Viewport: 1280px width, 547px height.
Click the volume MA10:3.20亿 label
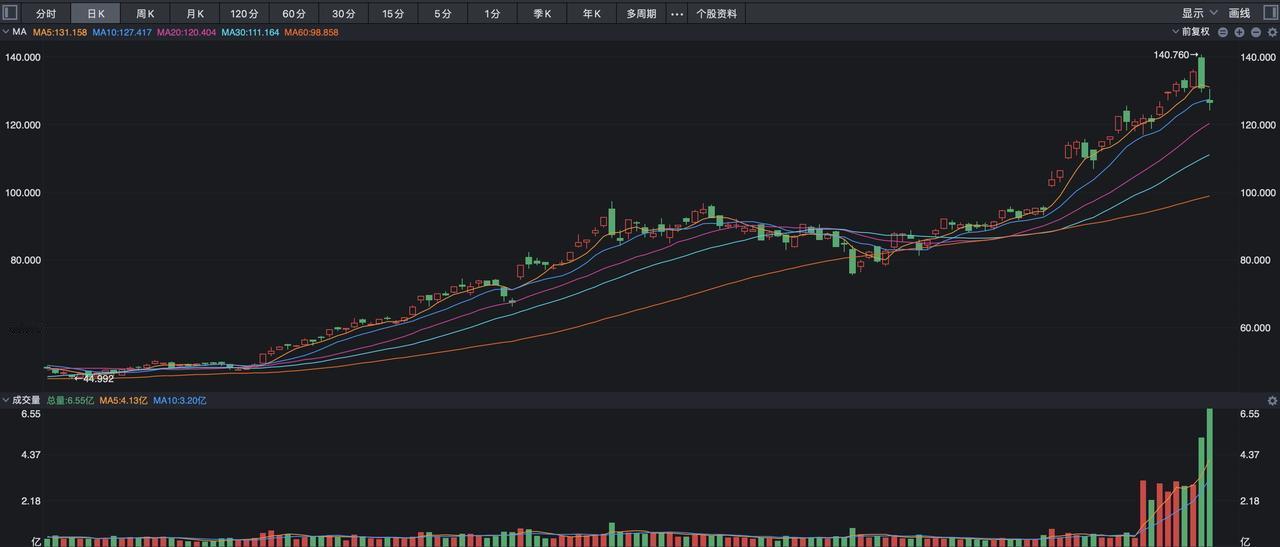pos(180,401)
